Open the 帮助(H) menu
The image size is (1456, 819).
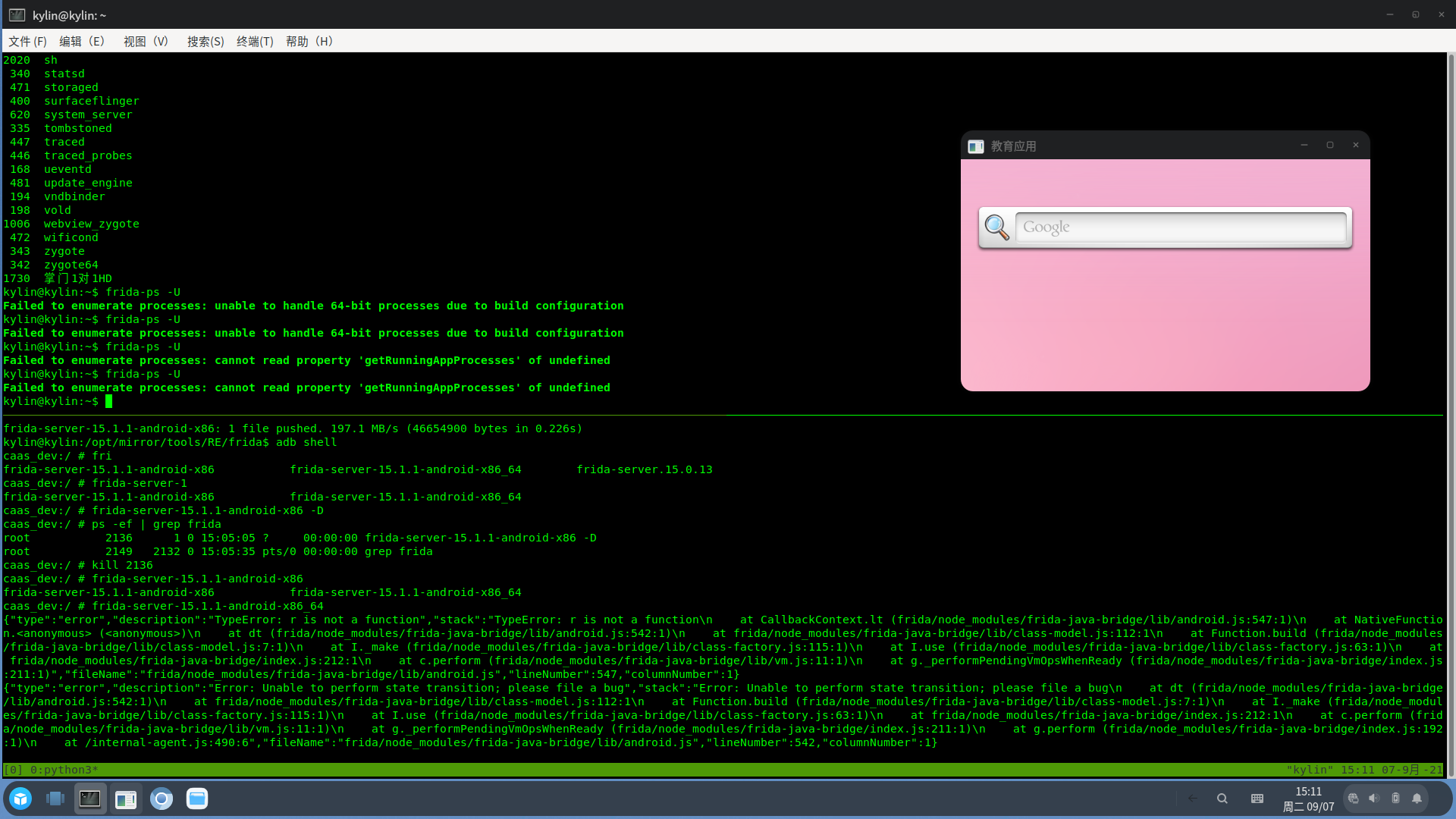pos(309,41)
